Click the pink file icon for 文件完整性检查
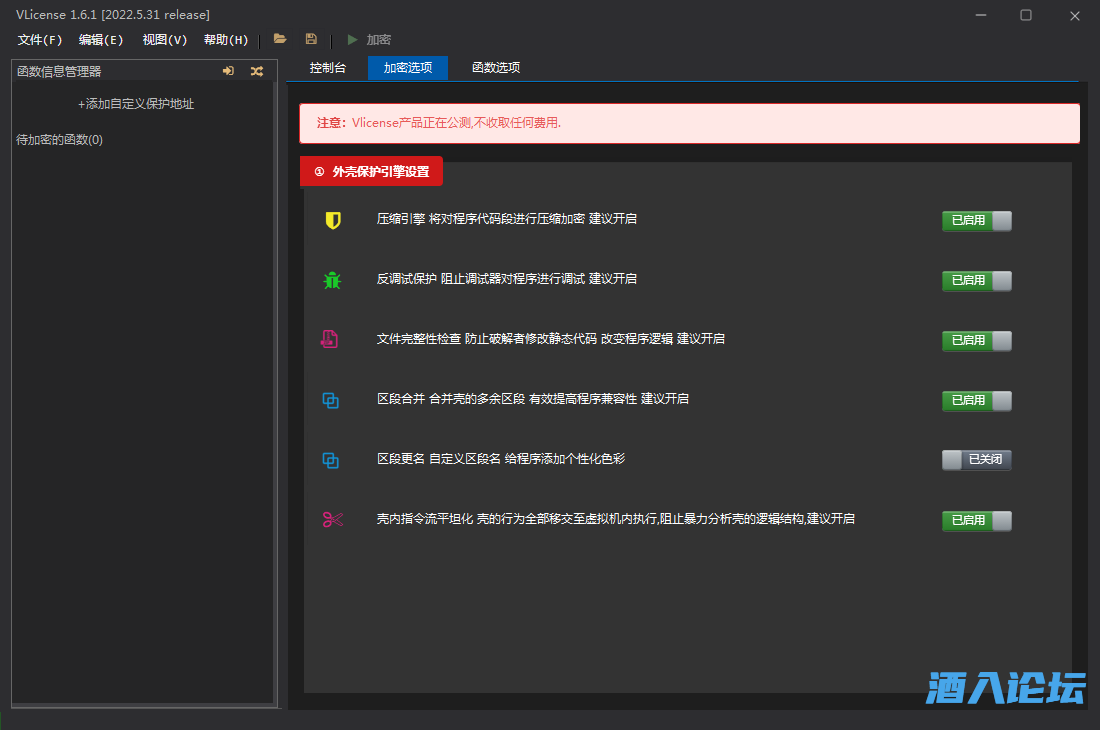The width and height of the screenshot is (1100, 730). point(329,340)
